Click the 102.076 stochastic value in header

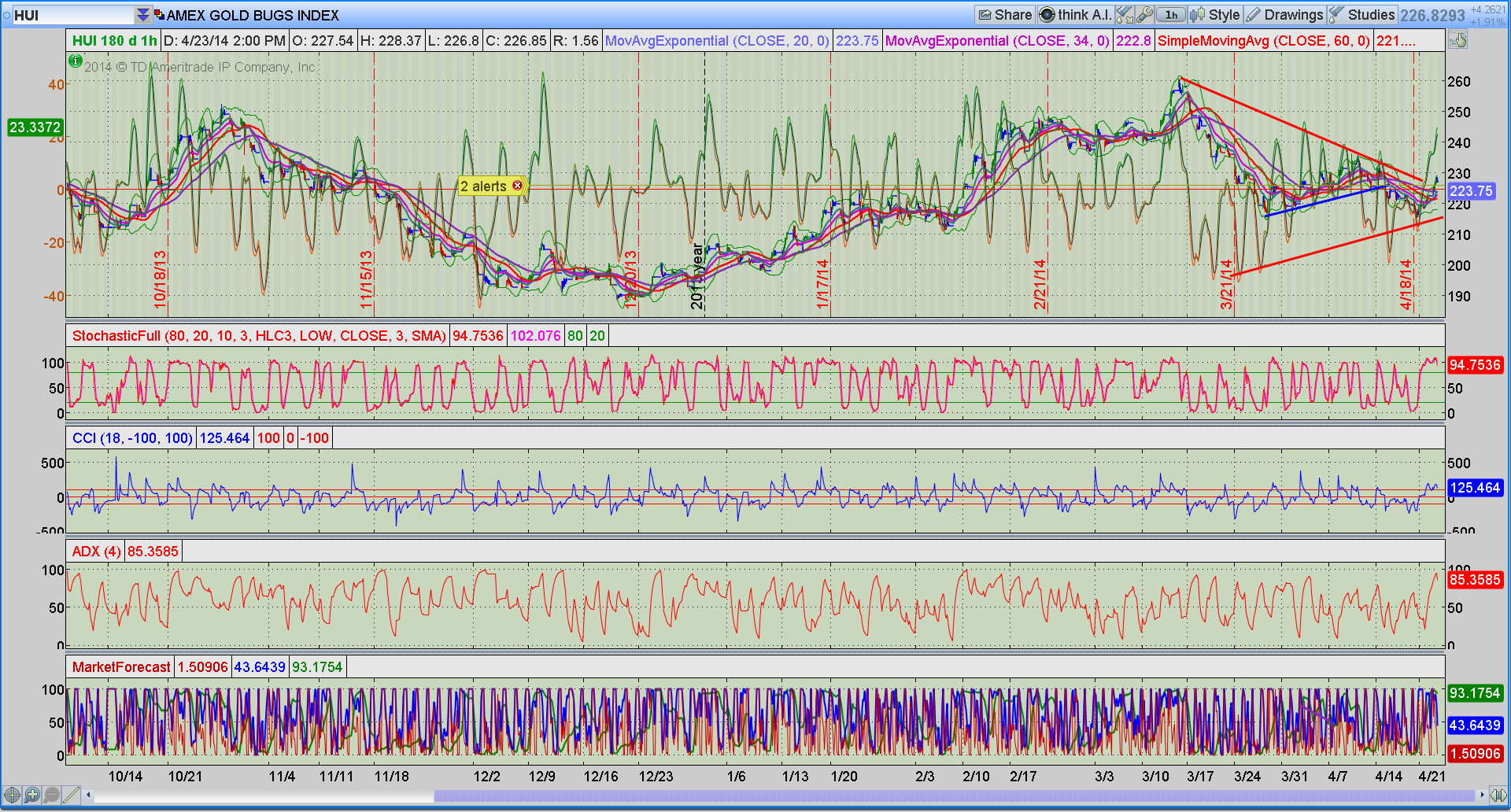click(535, 336)
